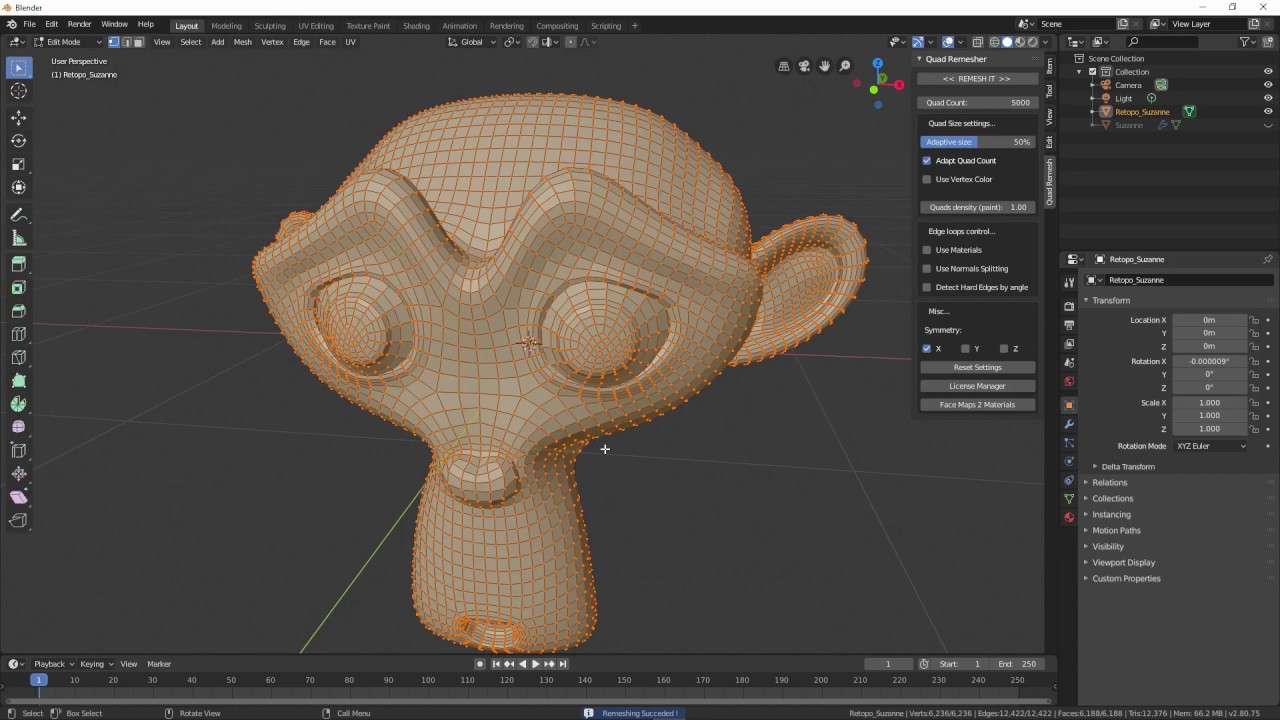Screen dimensions: 1280x720
Task: Expand the Relations panel
Action: click(1109, 483)
